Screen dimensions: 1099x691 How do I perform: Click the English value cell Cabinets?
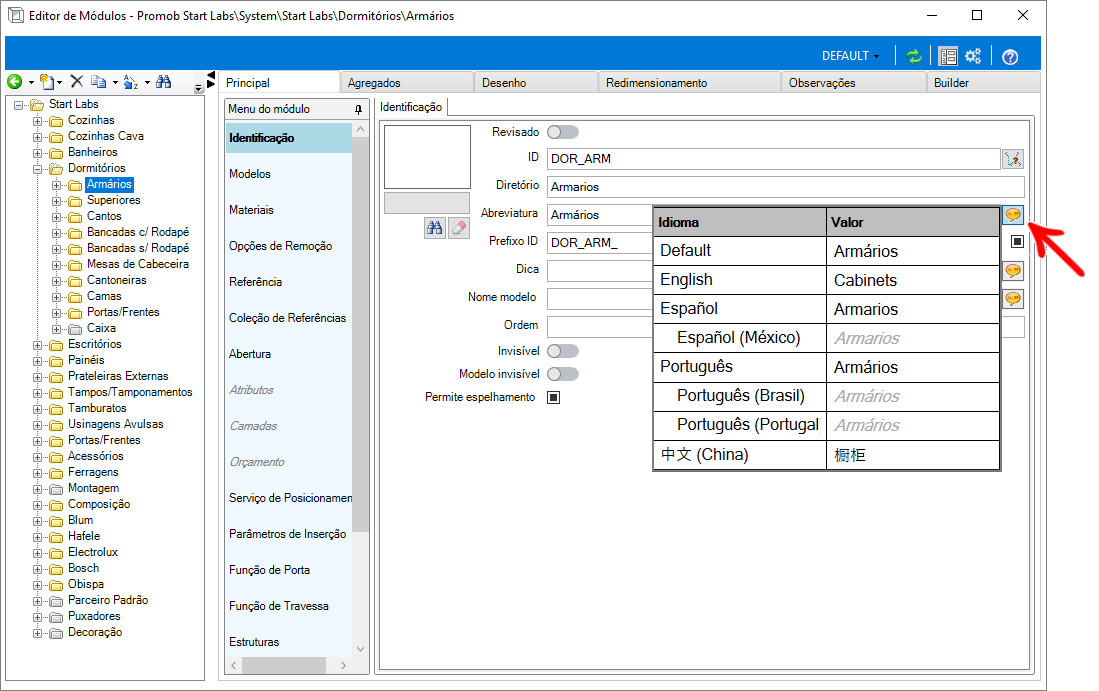click(x=913, y=280)
